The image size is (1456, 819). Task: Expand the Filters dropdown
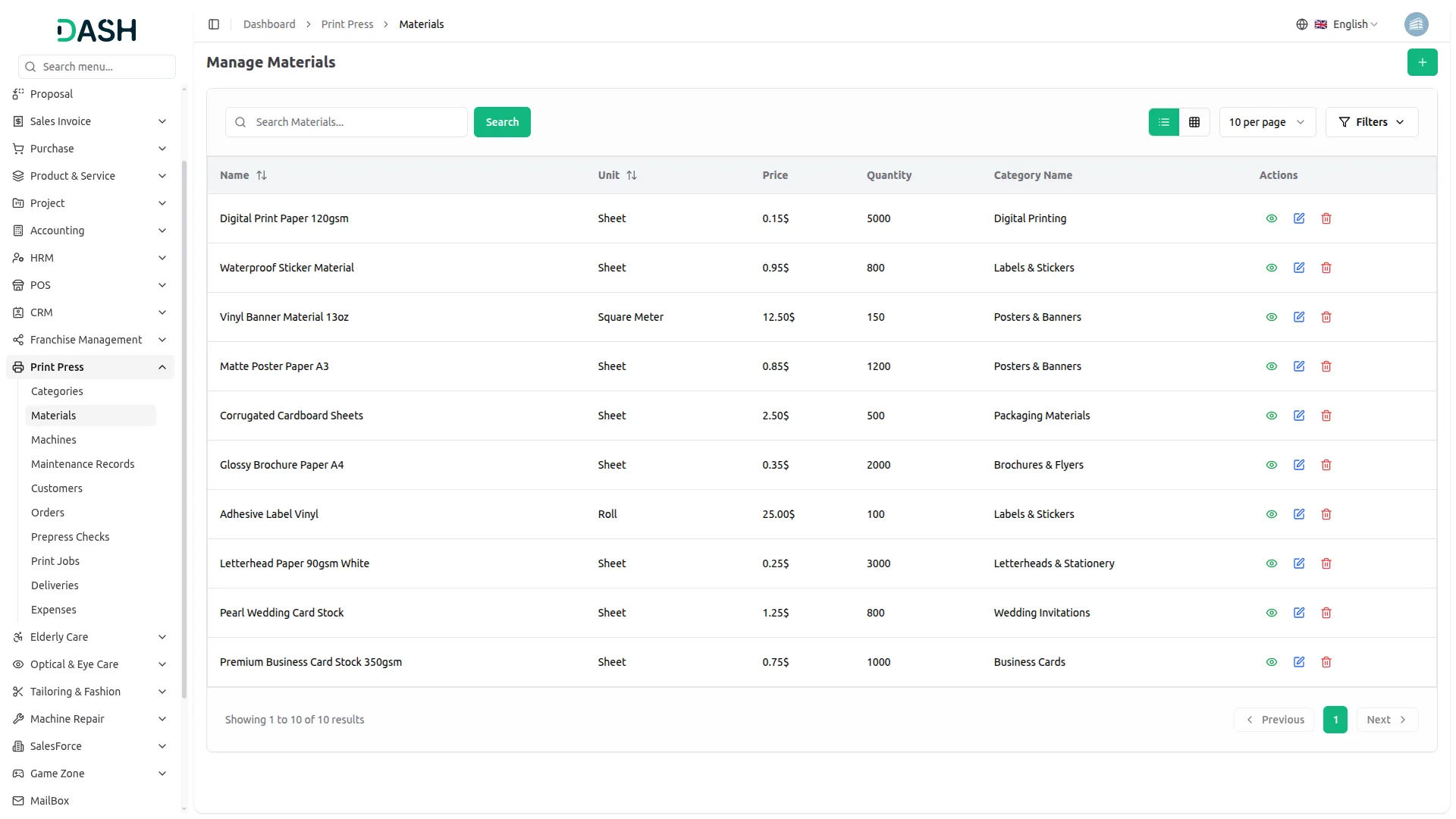(1371, 122)
